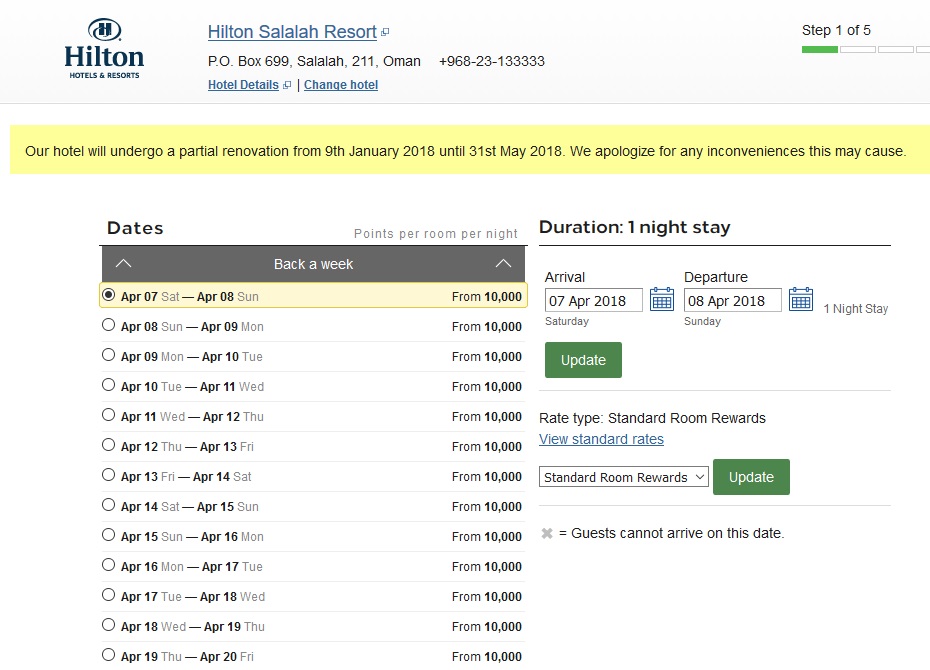The image size is (930, 670).
Task: Expand the Standard Room Rewards dropdown
Action: 624,477
